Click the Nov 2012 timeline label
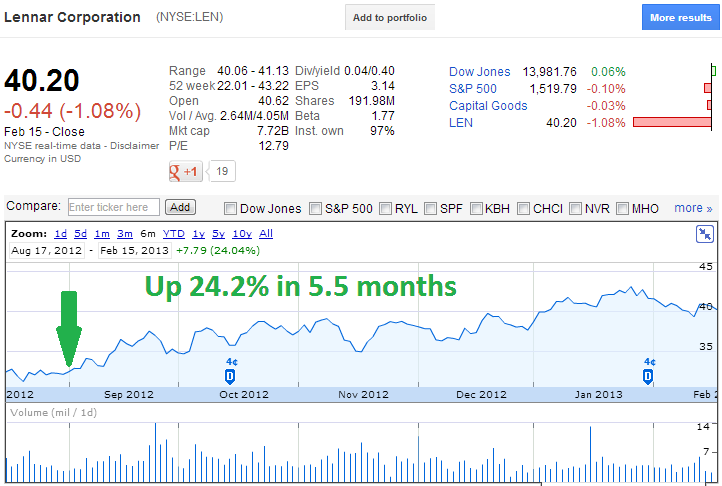The width and height of the screenshot is (722, 486). pyautogui.click(x=363, y=395)
